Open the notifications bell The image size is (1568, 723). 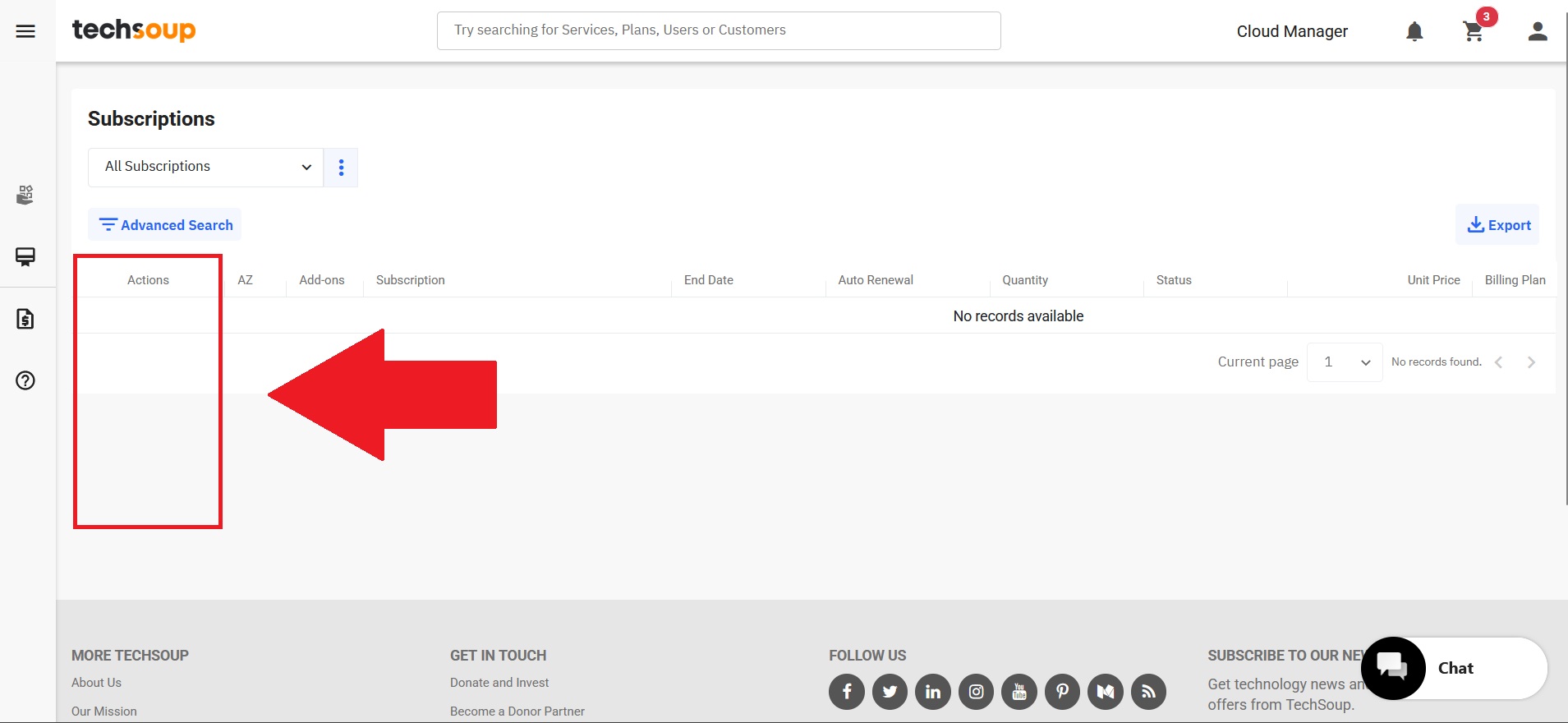coord(1414,31)
